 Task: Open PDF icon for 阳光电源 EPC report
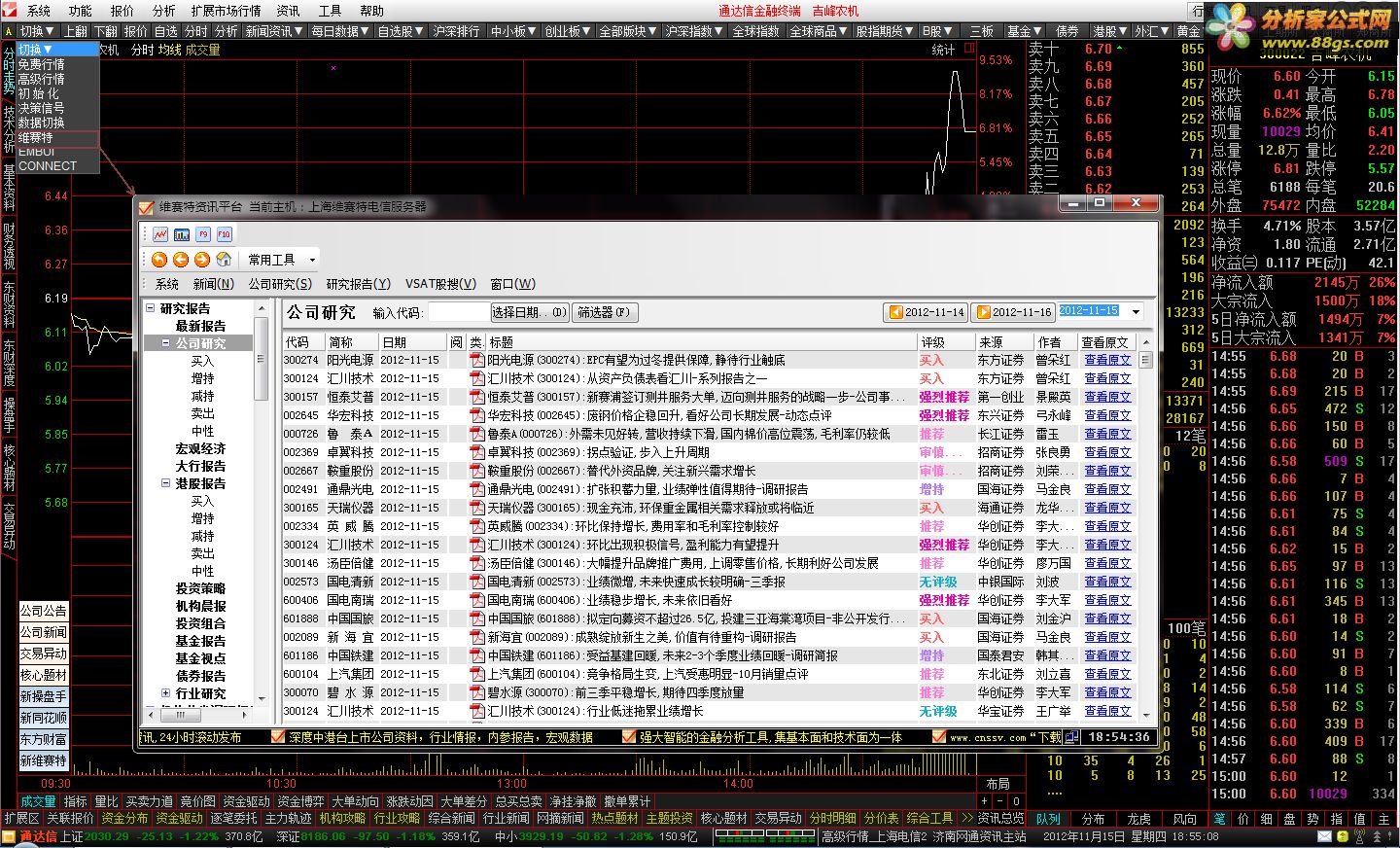[477, 360]
